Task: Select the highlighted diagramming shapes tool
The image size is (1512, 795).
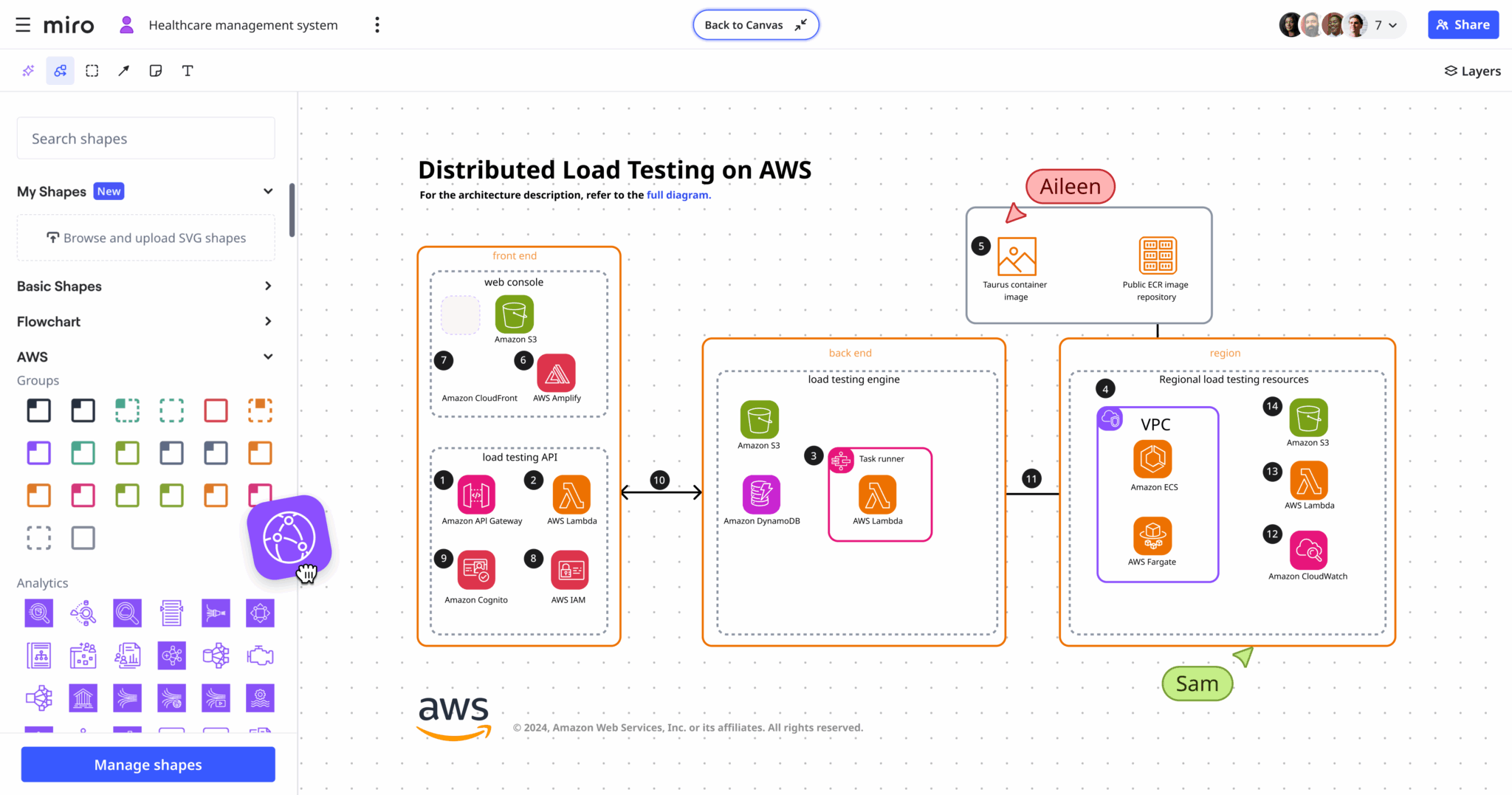Action: click(x=60, y=70)
